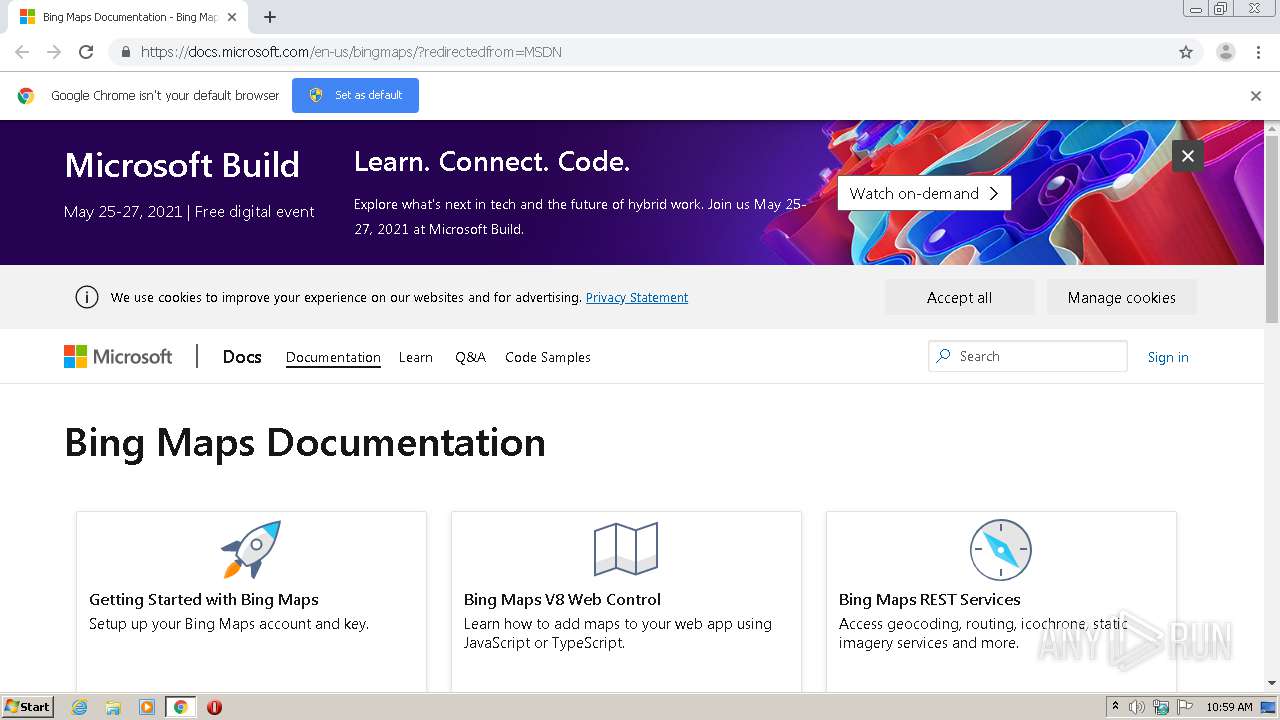1280x720 pixels.
Task: Bookmark this page with star icon
Action: pos(1186,52)
